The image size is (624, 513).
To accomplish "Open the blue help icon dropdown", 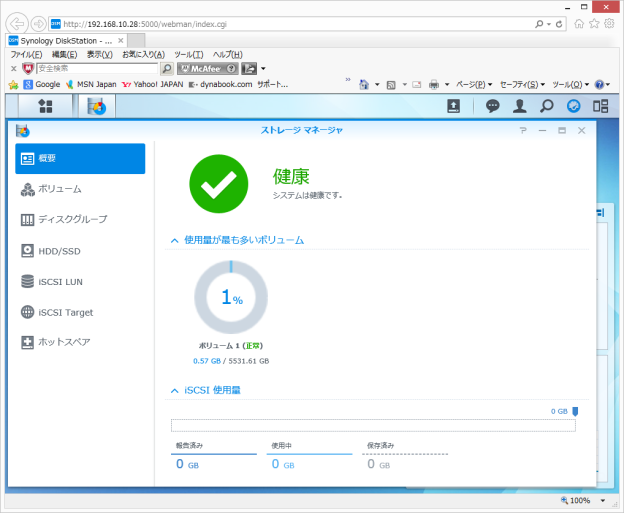I will pos(602,84).
